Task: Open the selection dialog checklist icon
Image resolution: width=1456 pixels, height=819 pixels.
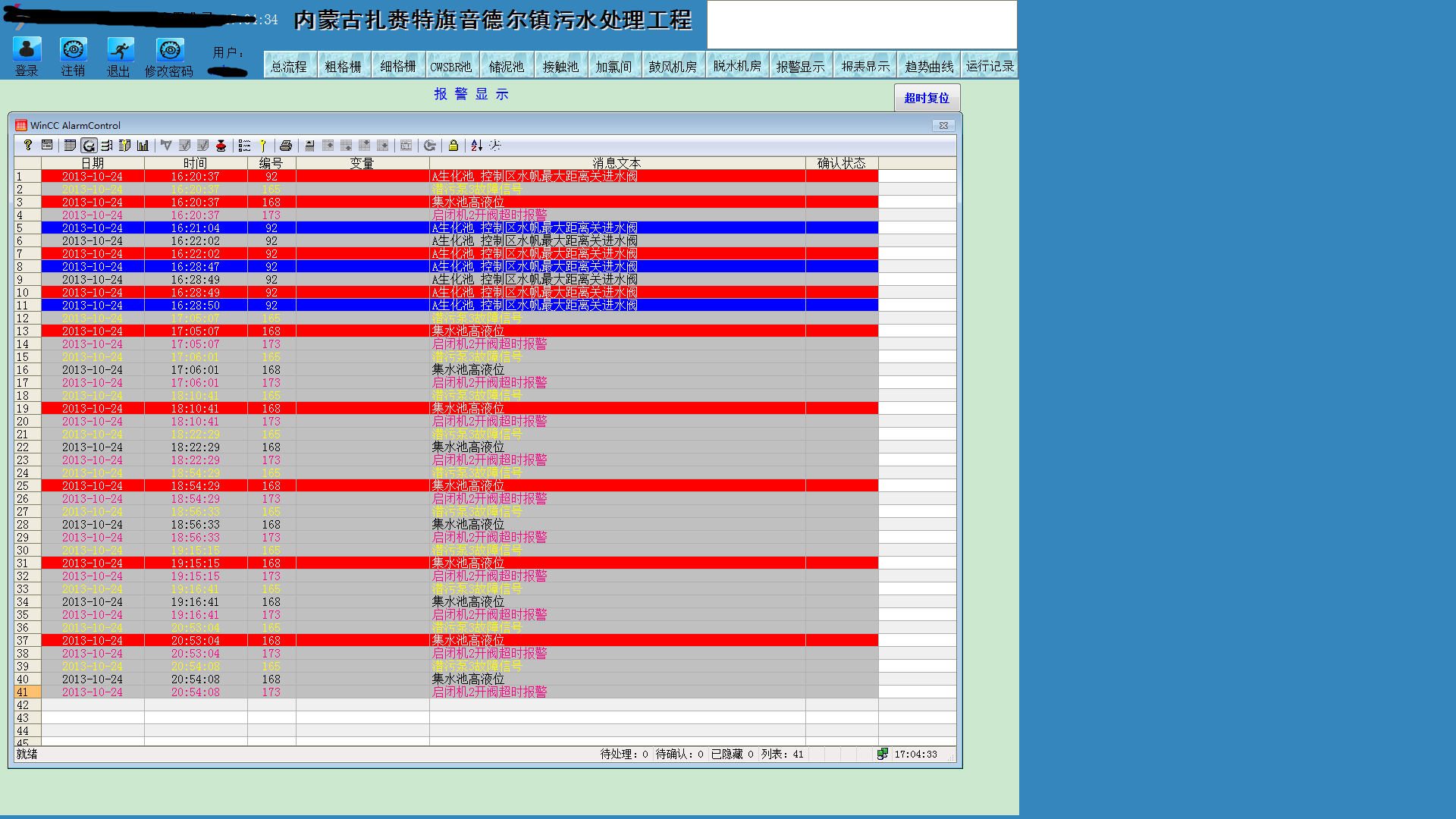Action: pyautogui.click(x=244, y=146)
